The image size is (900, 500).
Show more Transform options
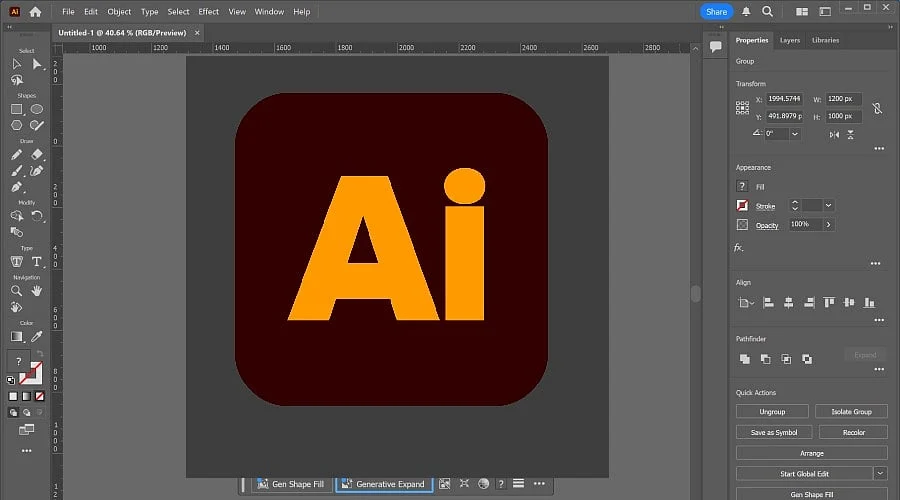click(x=879, y=149)
